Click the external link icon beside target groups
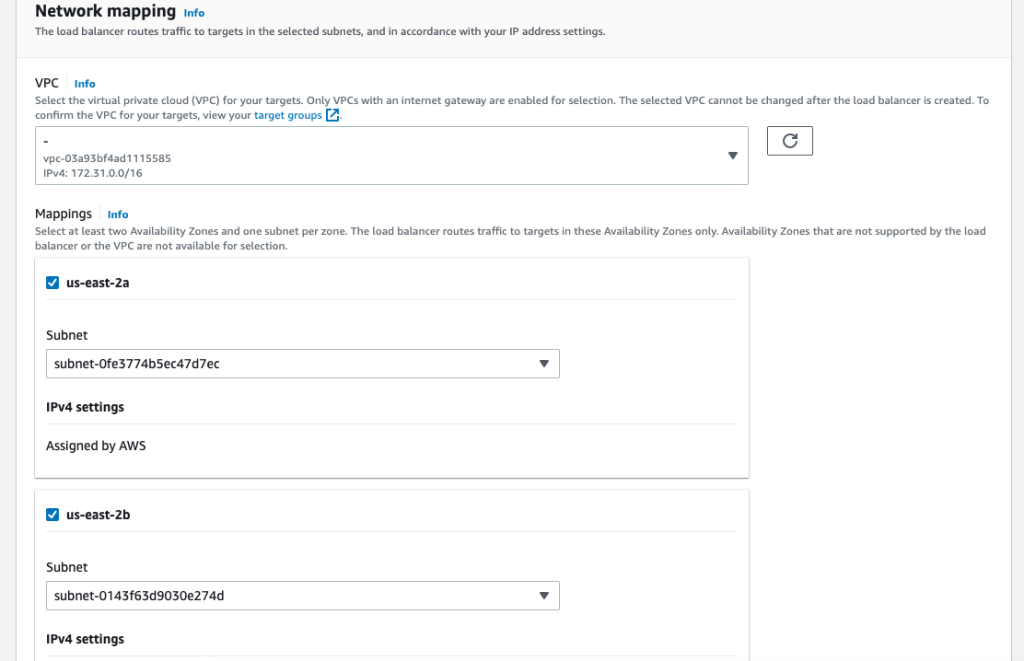 tap(333, 115)
